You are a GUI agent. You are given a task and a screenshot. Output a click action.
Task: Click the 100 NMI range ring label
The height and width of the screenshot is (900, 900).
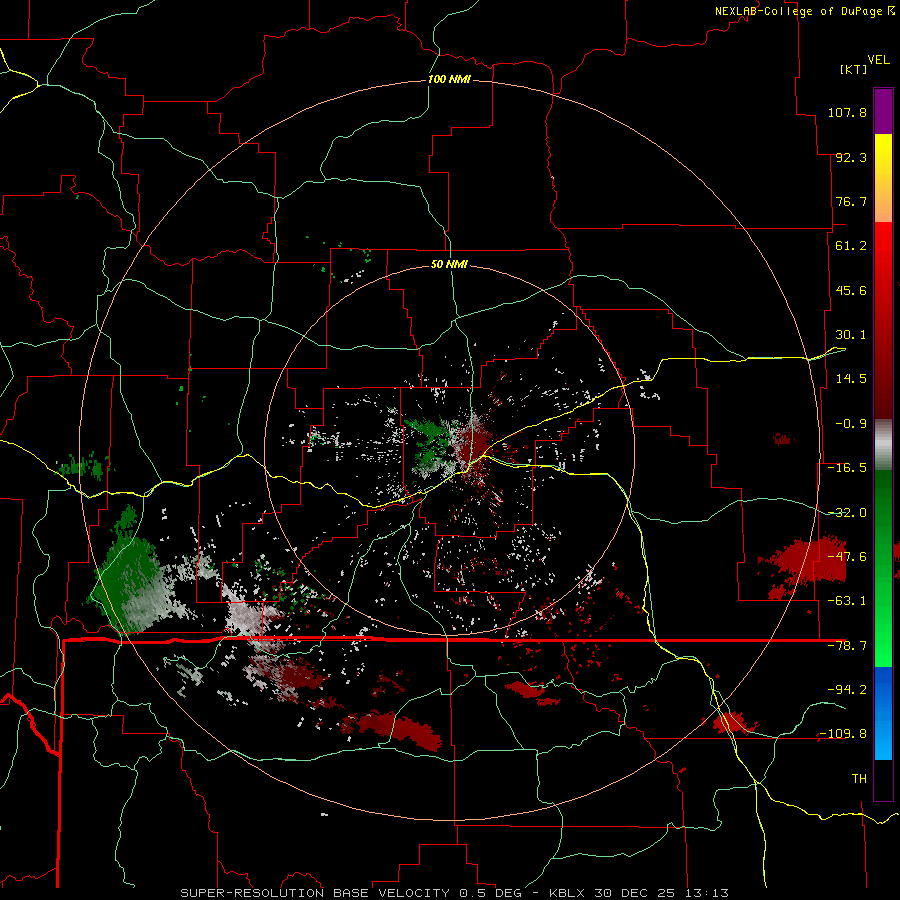click(x=449, y=79)
